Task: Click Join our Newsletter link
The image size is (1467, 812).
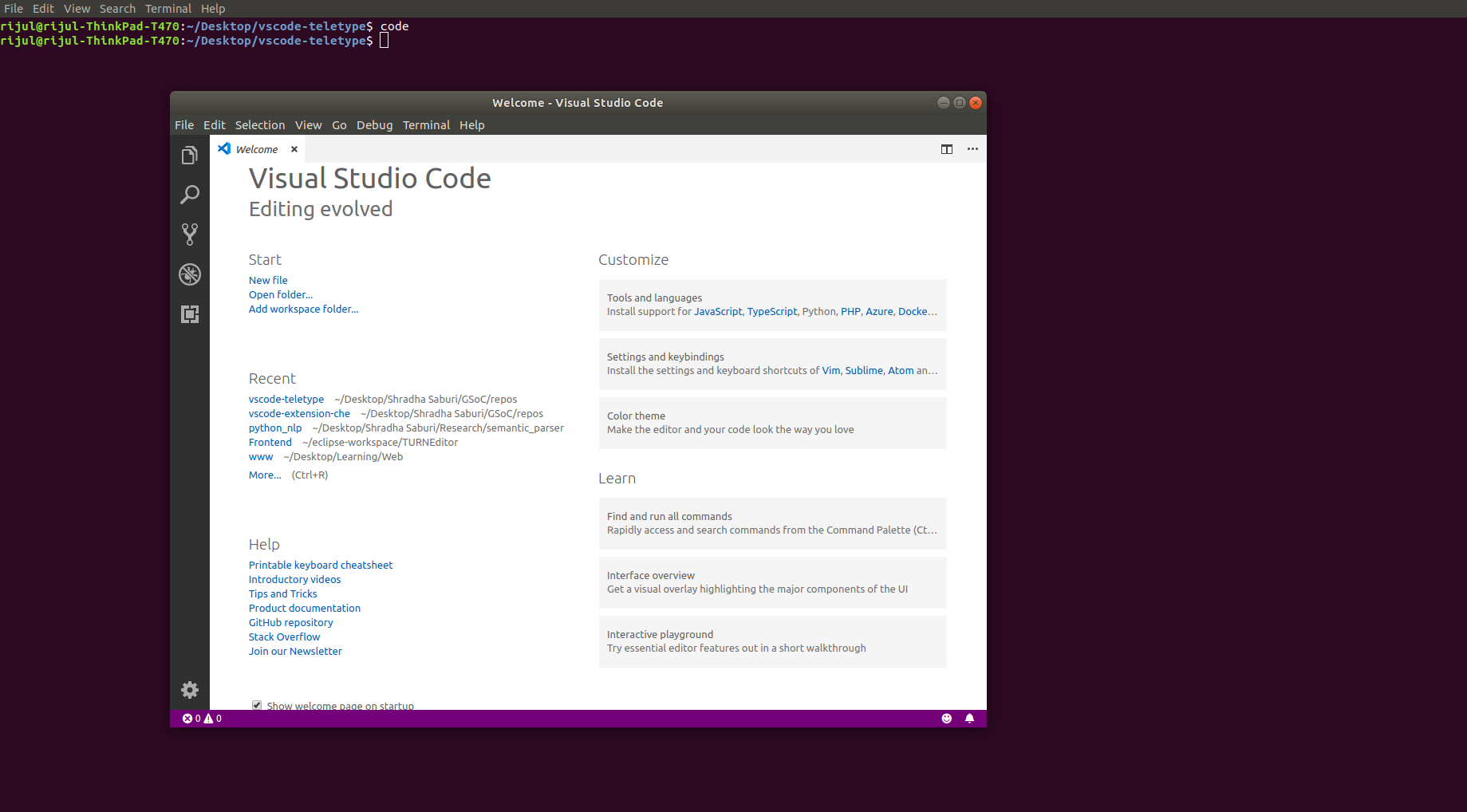Action: [295, 651]
